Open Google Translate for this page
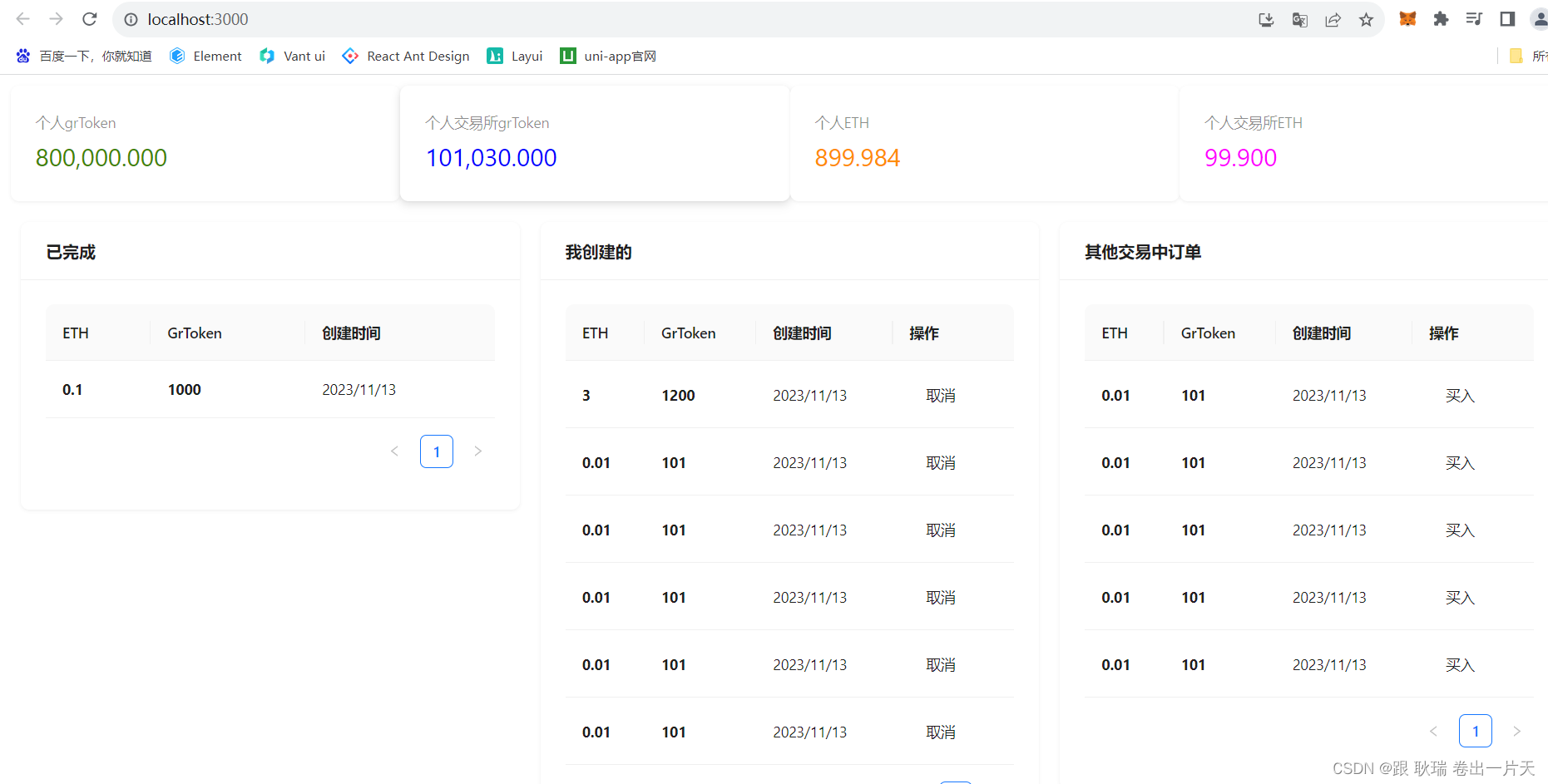This screenshot has height=784, width=1548. (x=1298, y=19)
